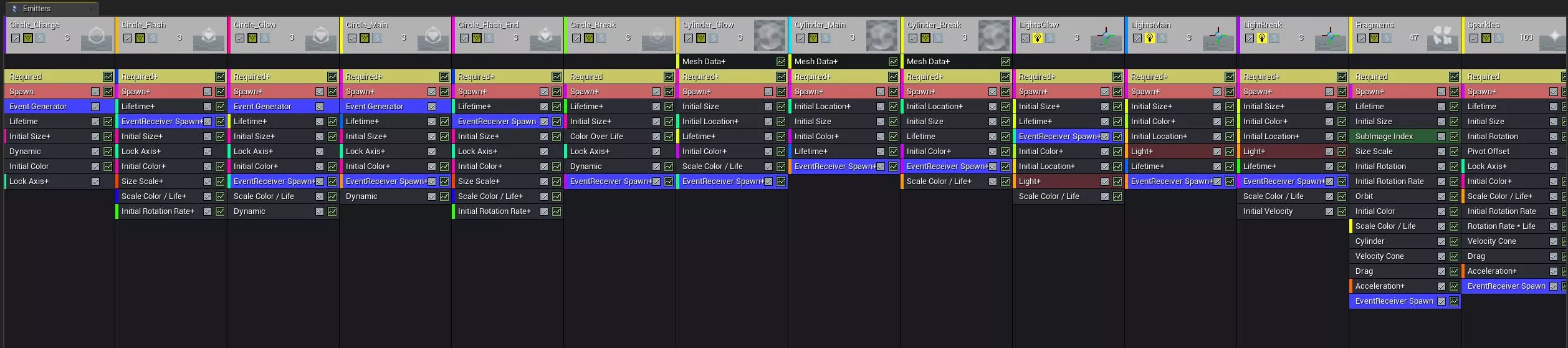Screen dimensions: 1568x348
Task: Click the light bulb icon on LightBreak emitter
Action: point(1262,38)
